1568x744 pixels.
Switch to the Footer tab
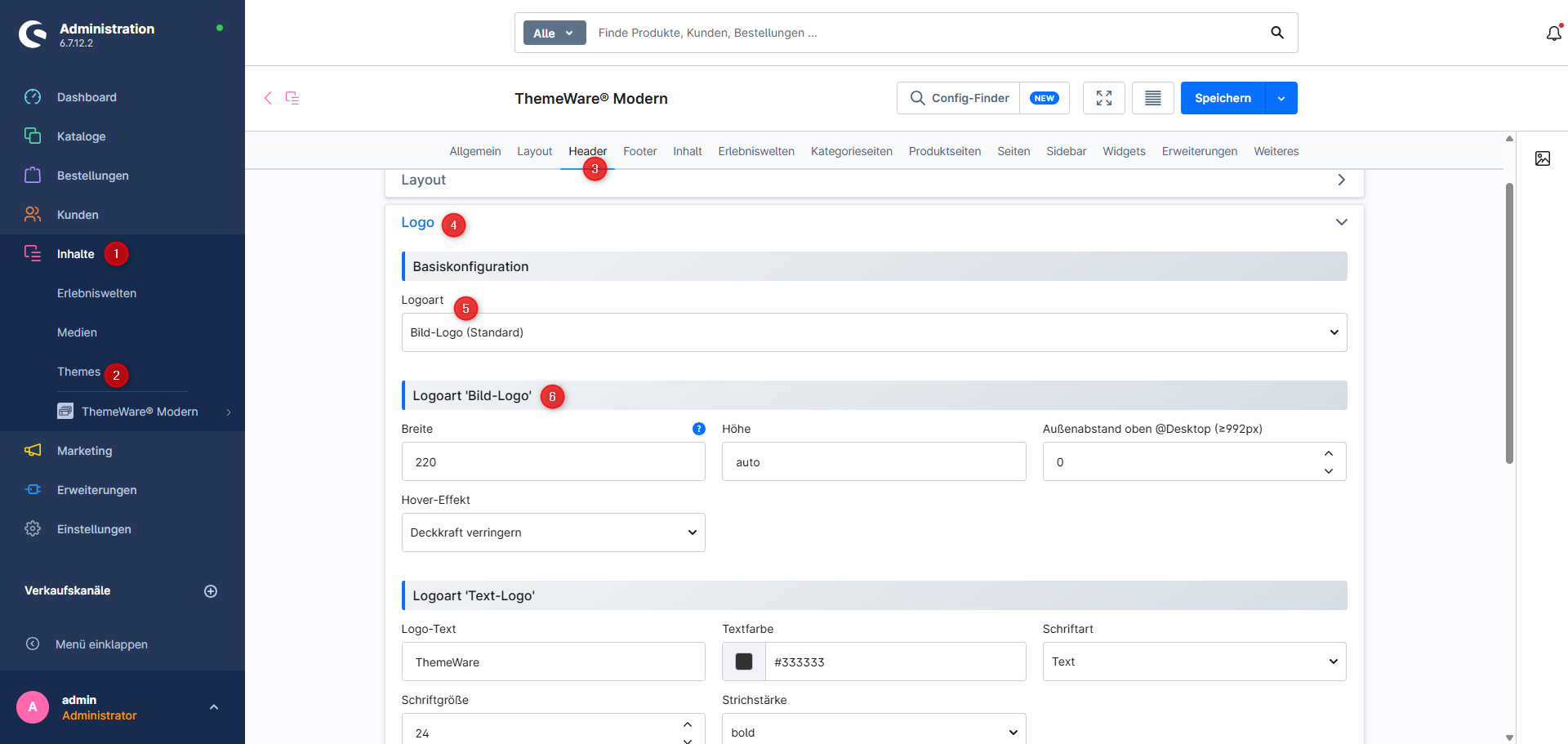[640, 151]
